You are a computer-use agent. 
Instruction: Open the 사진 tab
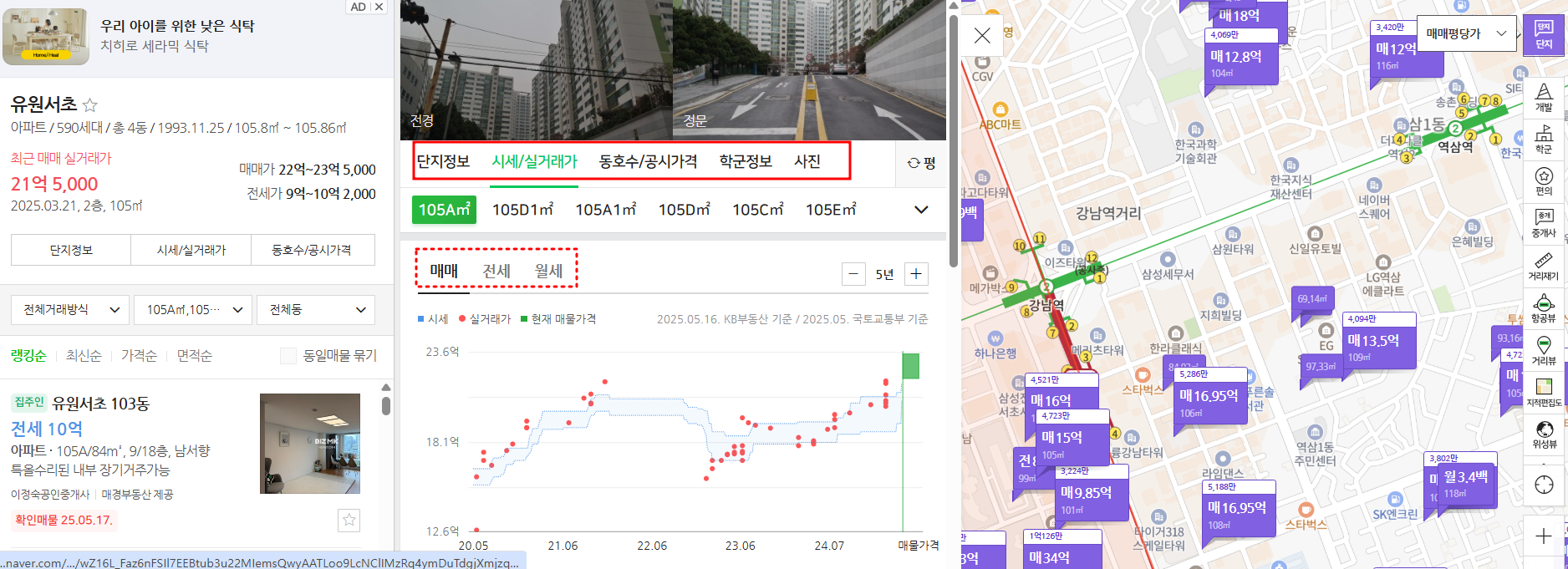coord(807,161)
